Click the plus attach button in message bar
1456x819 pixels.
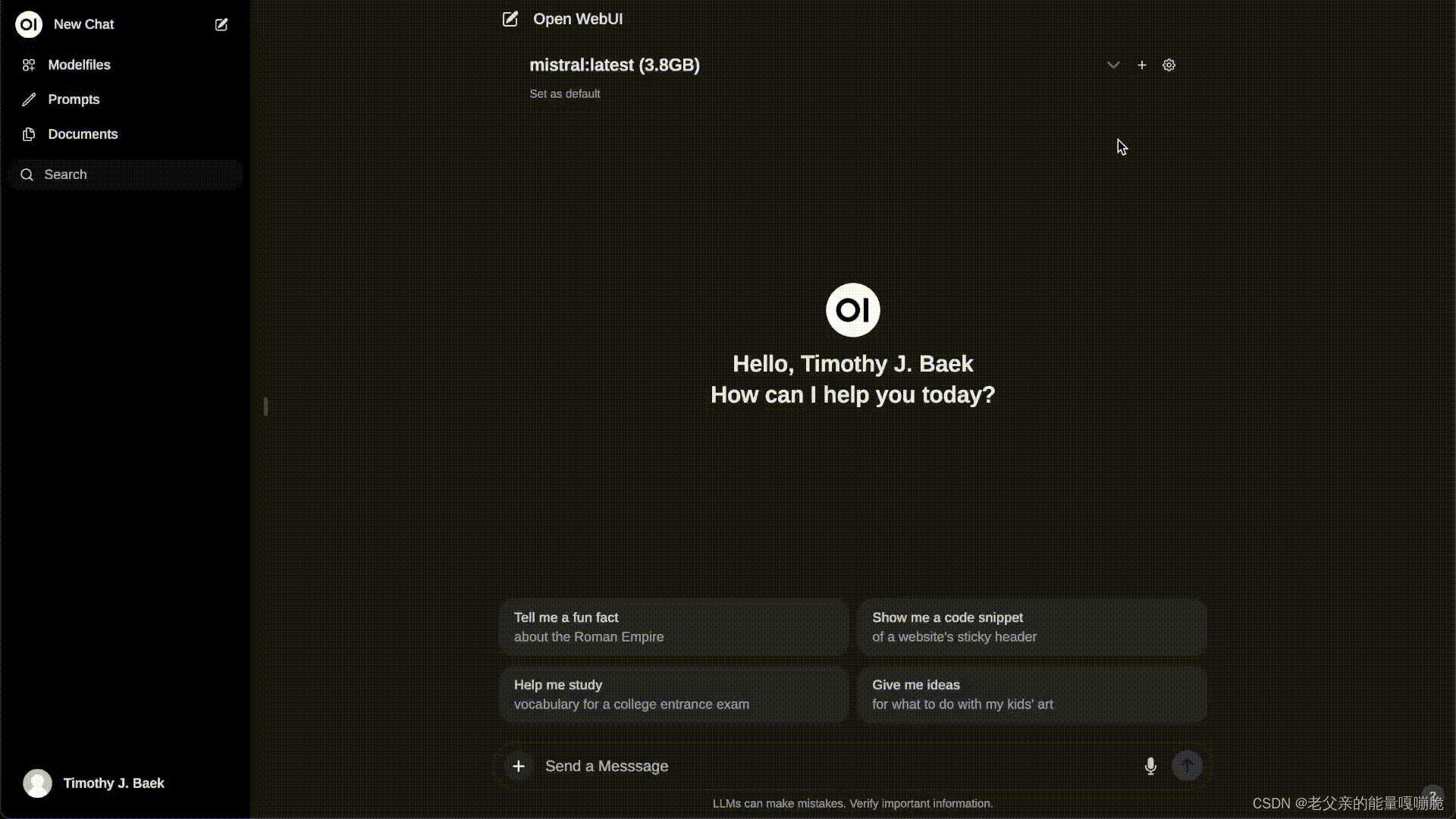[x=519, y=766]
